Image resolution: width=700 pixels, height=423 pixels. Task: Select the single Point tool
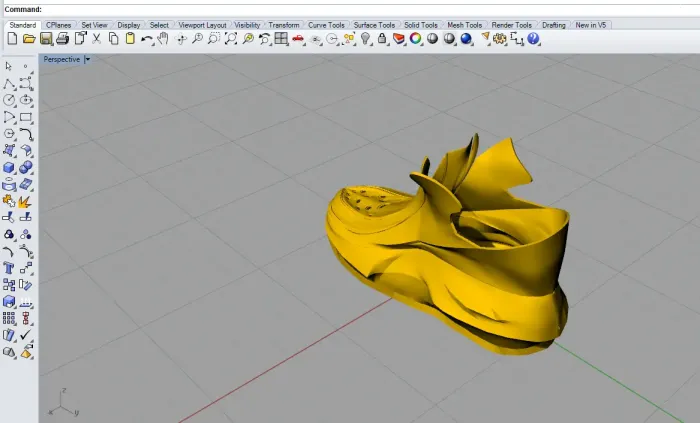click(25, 66)
